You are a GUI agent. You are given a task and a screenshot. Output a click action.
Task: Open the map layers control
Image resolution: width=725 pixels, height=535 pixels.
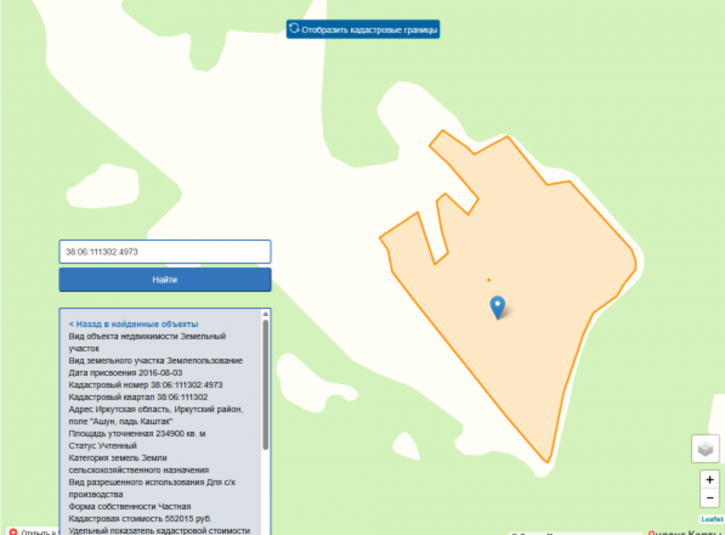[705, 449]
